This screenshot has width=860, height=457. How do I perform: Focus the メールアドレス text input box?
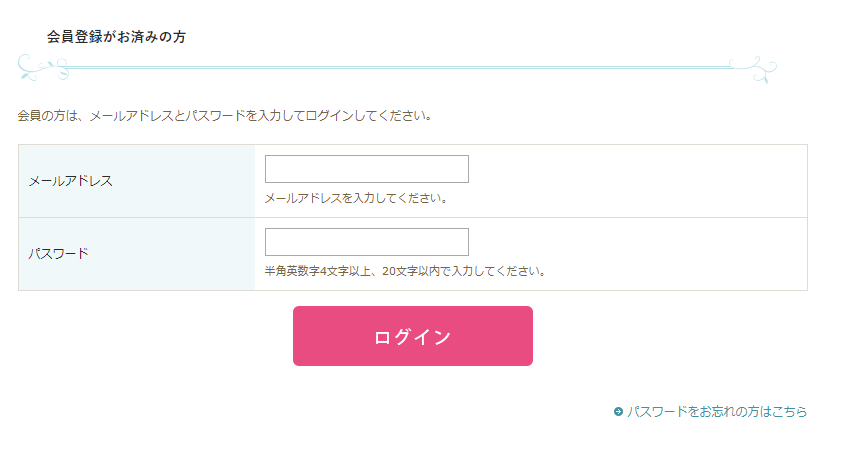pyautogui.click(x=366, y=169)
